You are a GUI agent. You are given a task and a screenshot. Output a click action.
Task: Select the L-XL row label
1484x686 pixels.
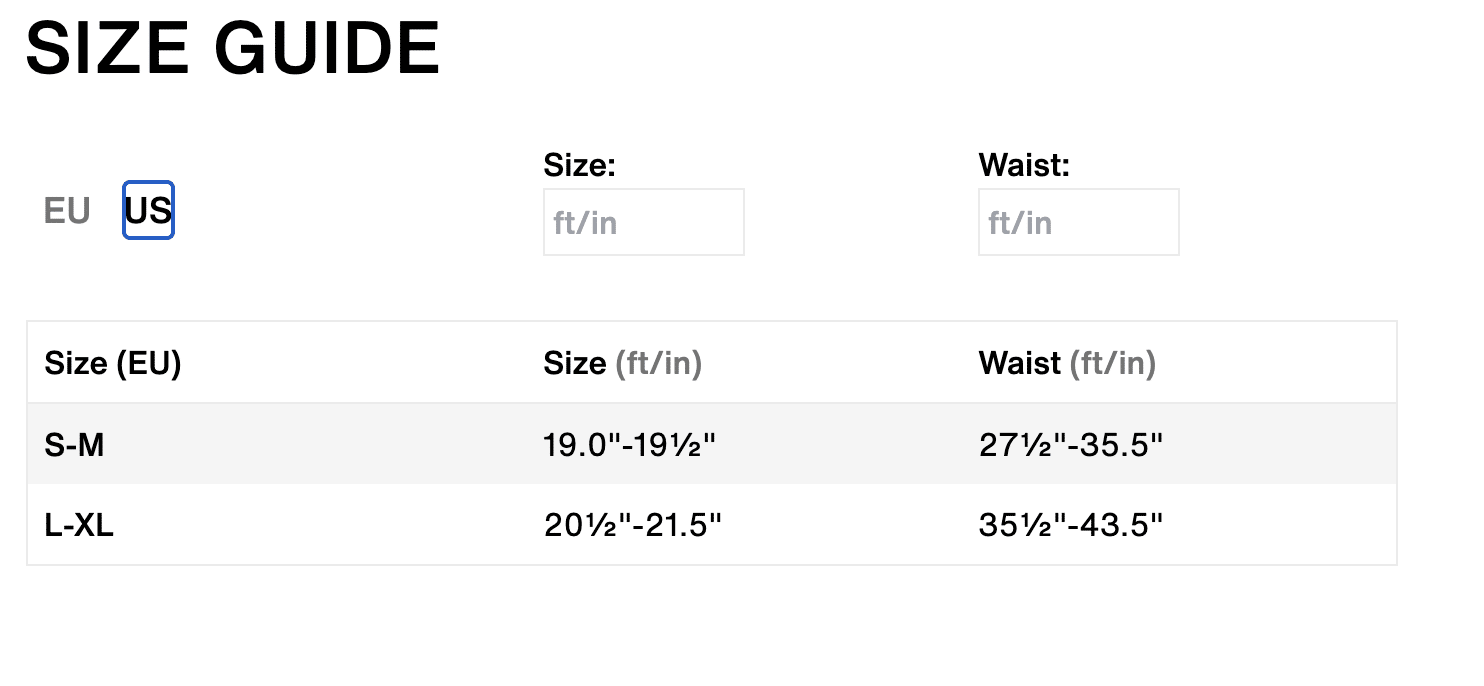pyautogui.click(x=79, y=524)
